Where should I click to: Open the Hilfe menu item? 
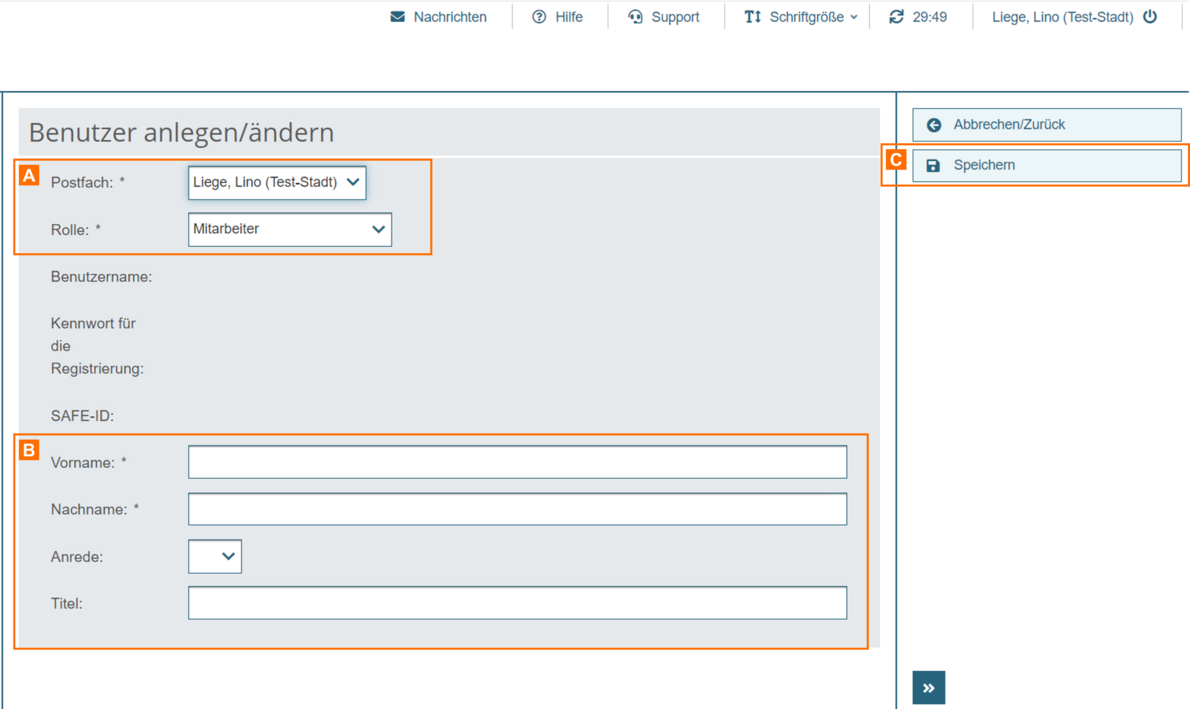tap(558, 17)
